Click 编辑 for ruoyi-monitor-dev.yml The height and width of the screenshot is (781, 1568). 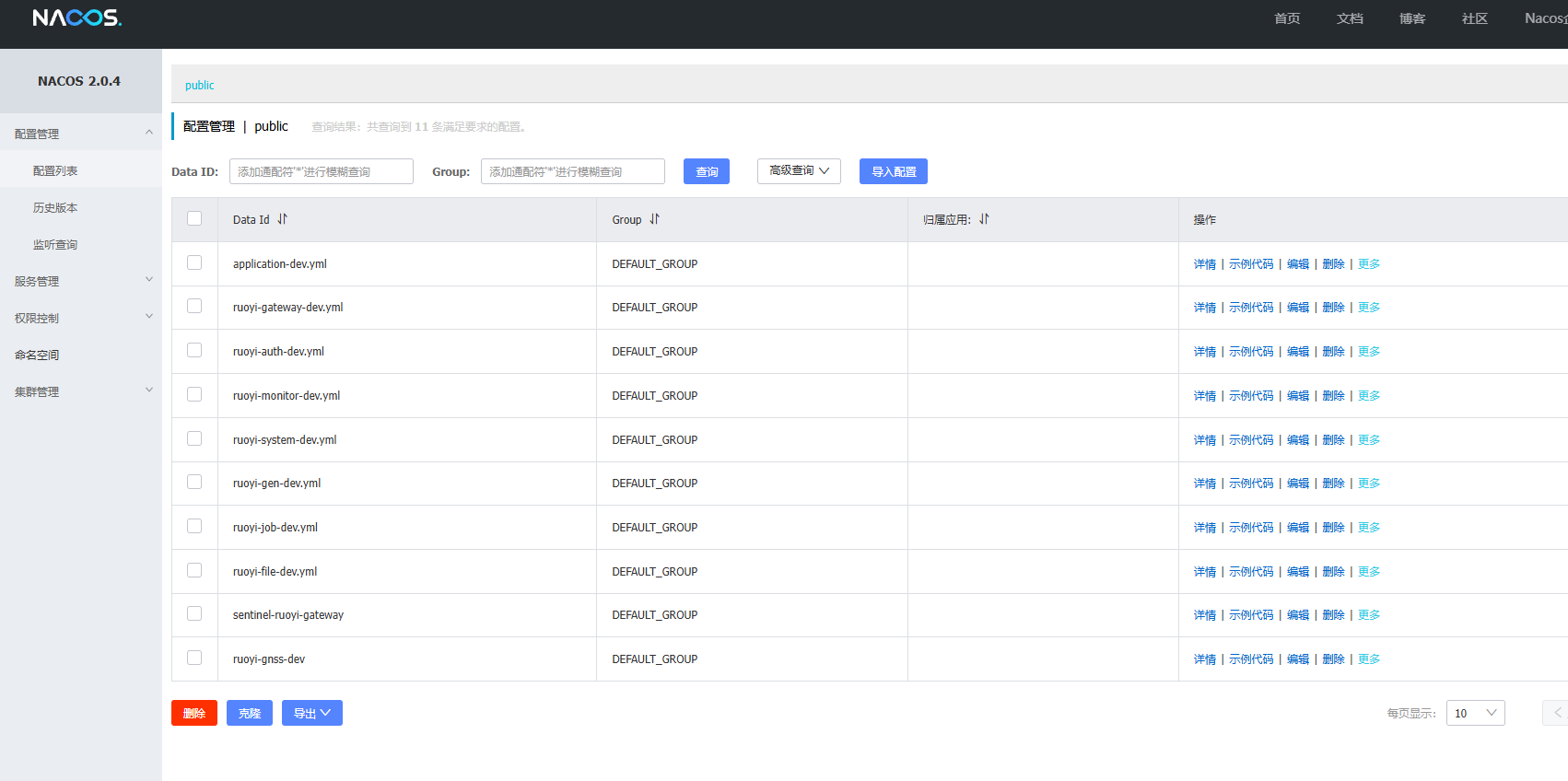coord(1298,396)
